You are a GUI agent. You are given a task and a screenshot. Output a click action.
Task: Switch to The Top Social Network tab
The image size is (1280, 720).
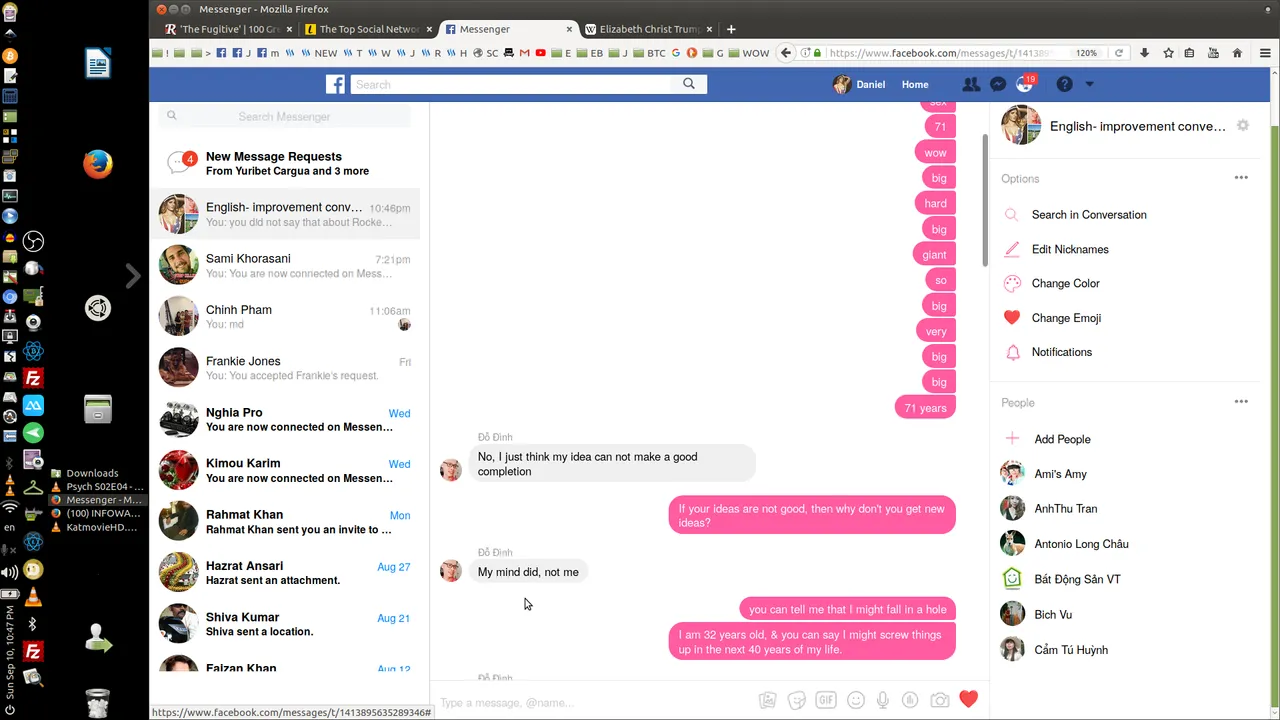click(367, 29)
